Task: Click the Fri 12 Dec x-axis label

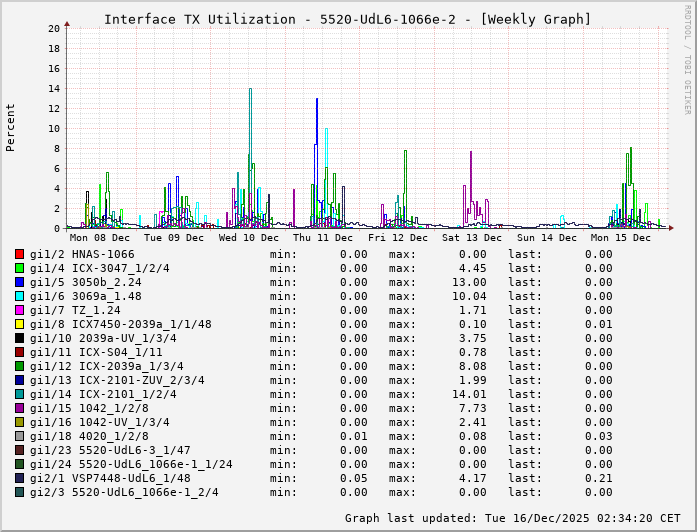Action: [398, 238]
